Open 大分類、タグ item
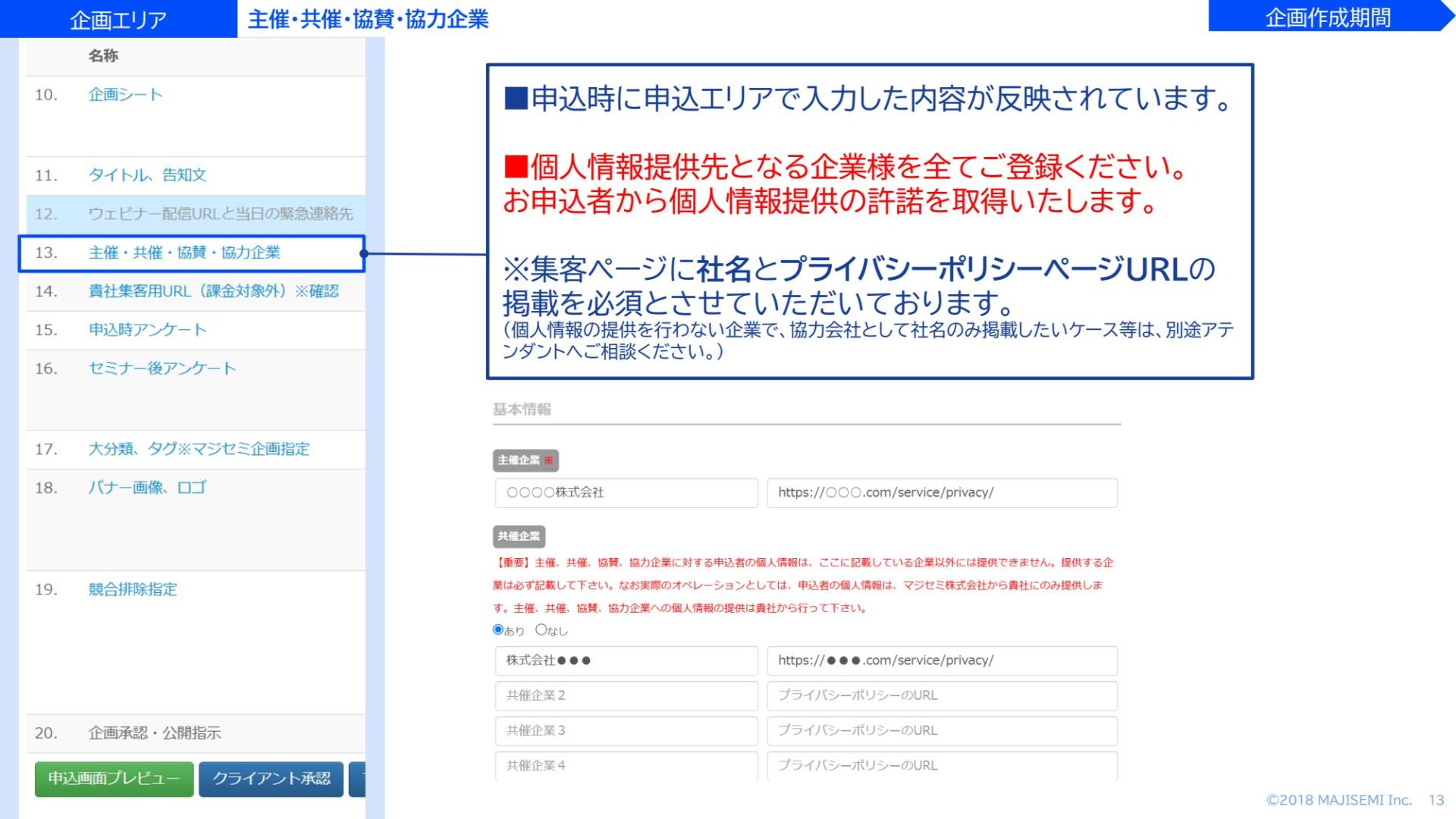1456x819 pixels. [x=199, y=449]
